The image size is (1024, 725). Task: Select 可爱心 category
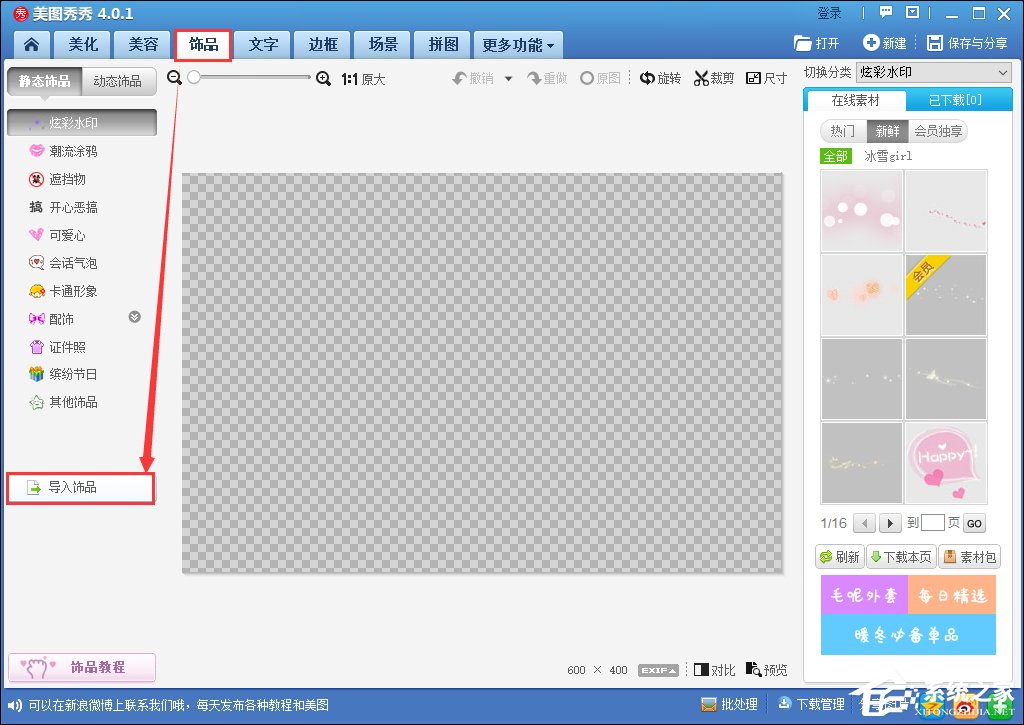point(59,235)
